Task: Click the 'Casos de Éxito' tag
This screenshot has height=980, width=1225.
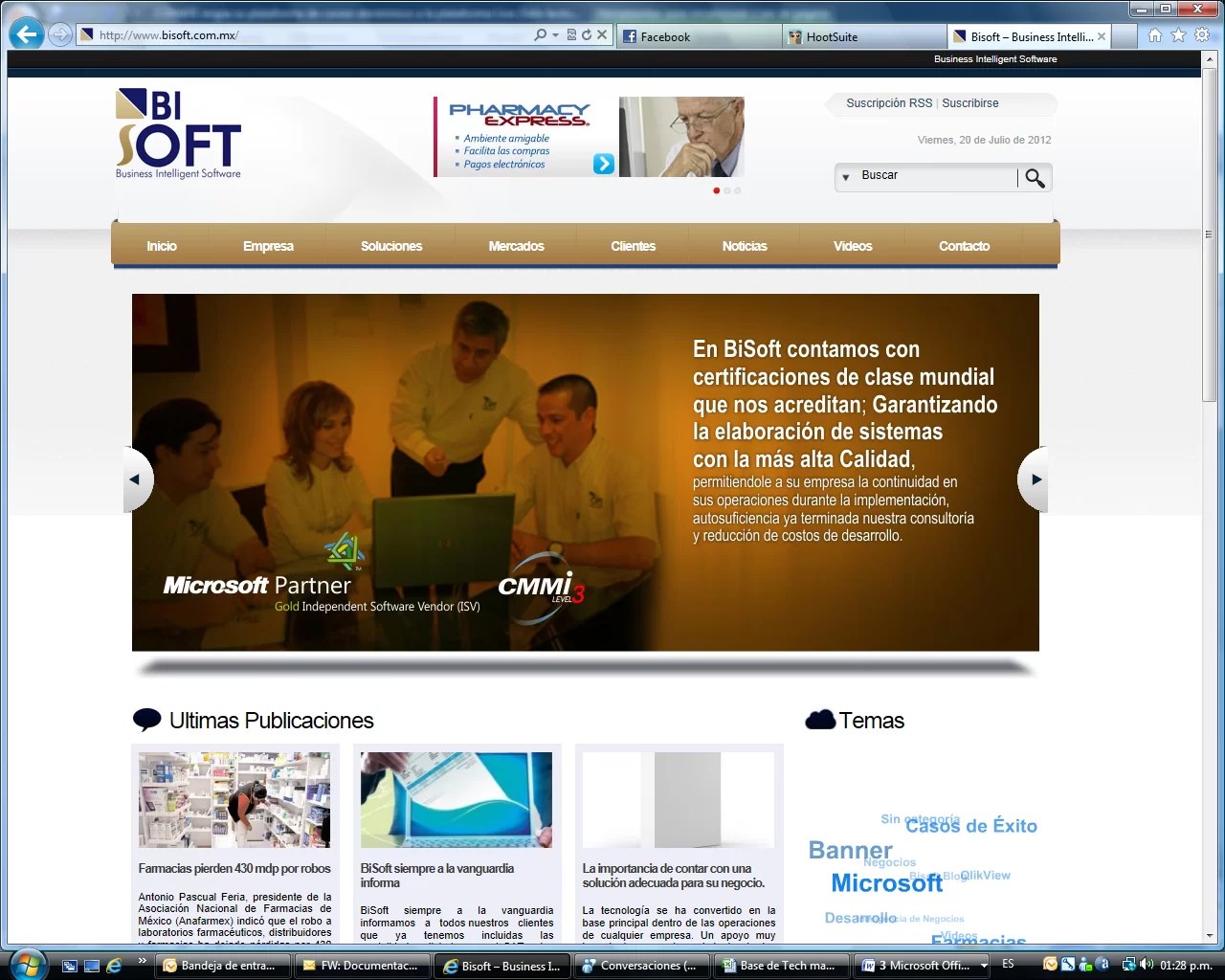Action: tap(971, 826)
